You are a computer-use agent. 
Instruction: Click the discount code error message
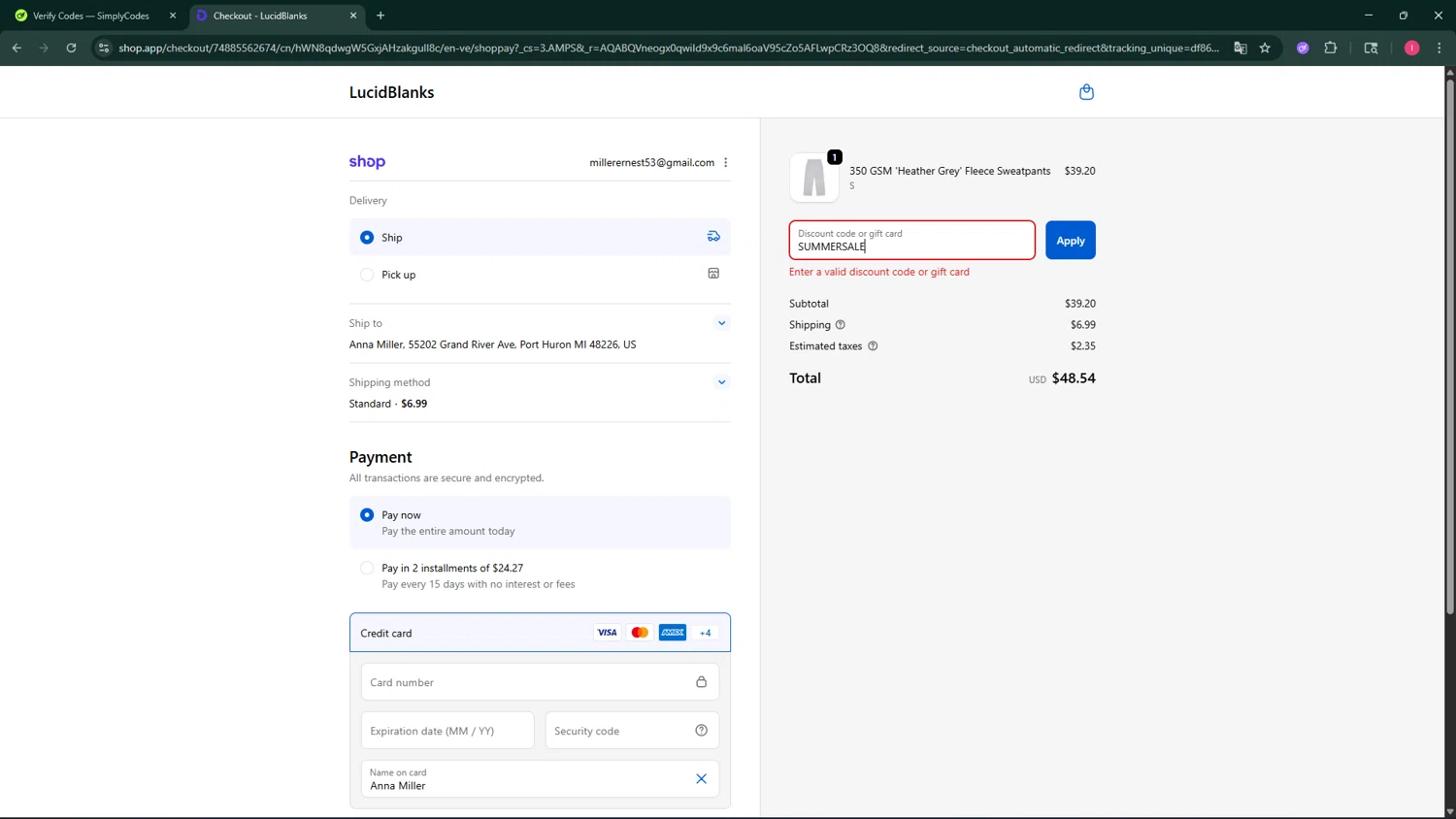click(879, 272)
